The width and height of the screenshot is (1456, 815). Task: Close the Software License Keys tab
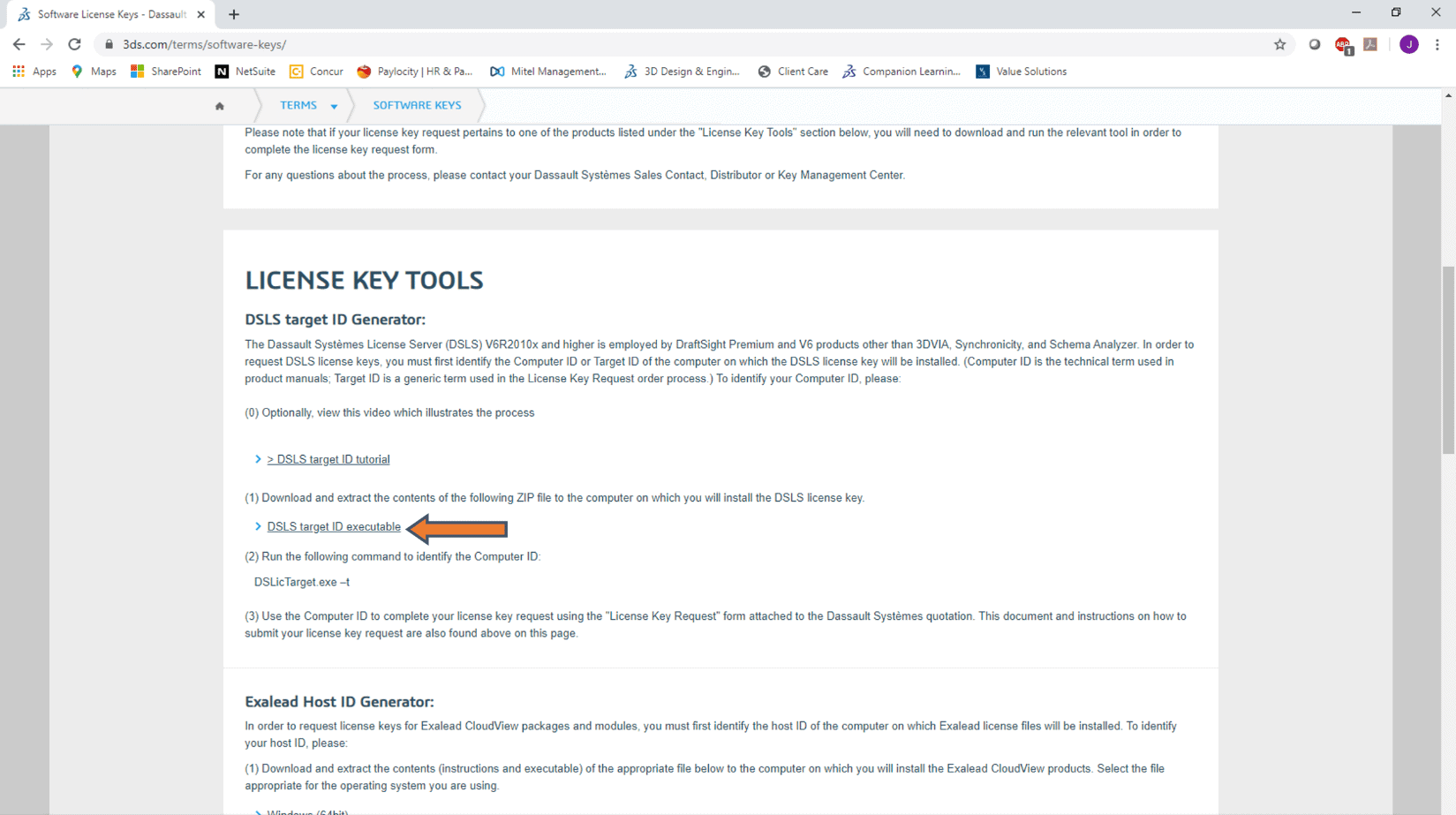[200, 14]
